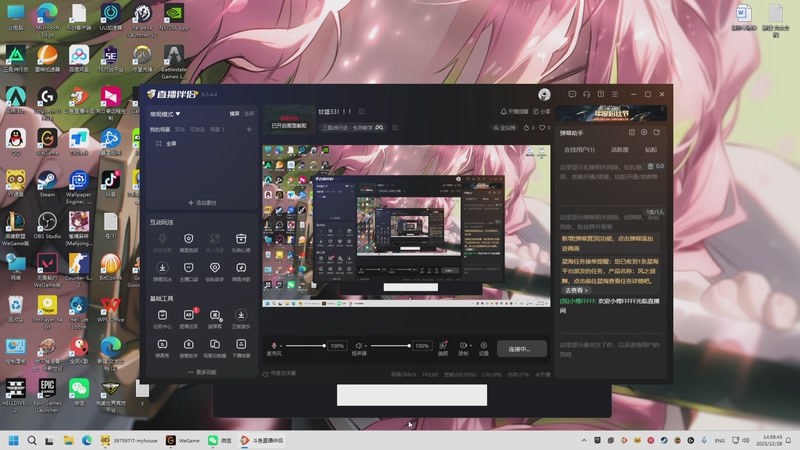
Task: Click the edit icon beside the stream title
Action: point(362,111)
